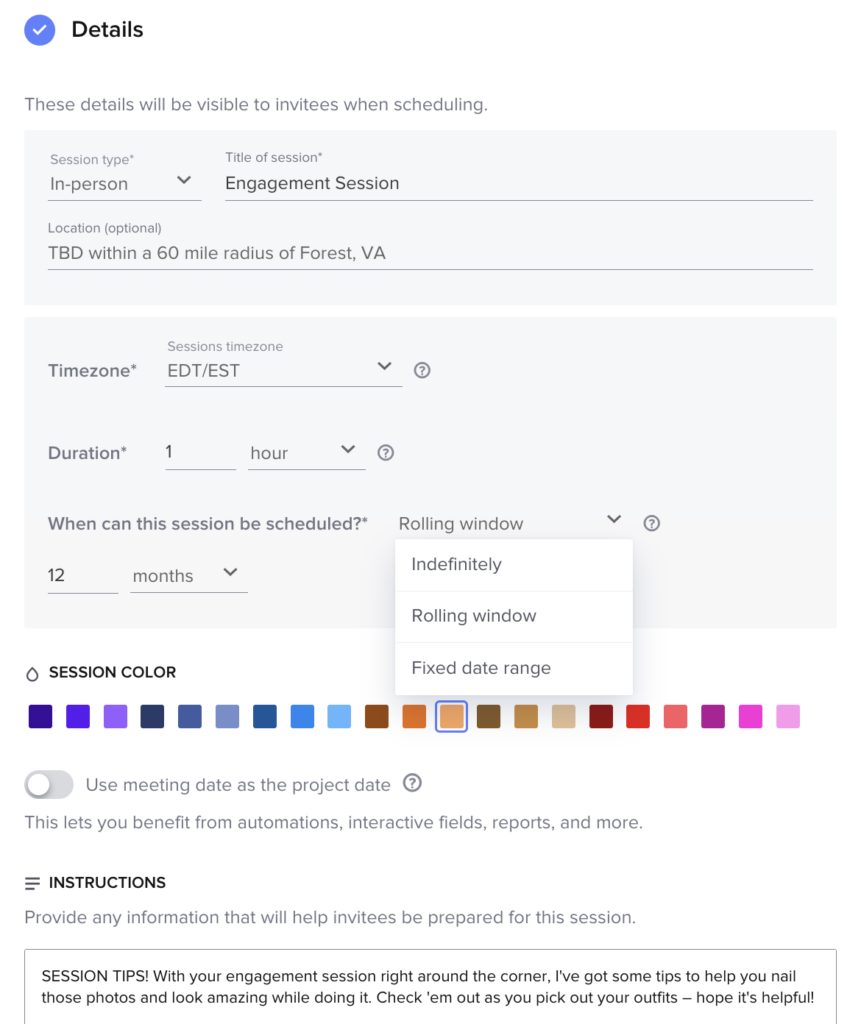Click help icon beside Rolling window dropdown
This screenshot has height=1024, width=861.
tap(651, 523)
